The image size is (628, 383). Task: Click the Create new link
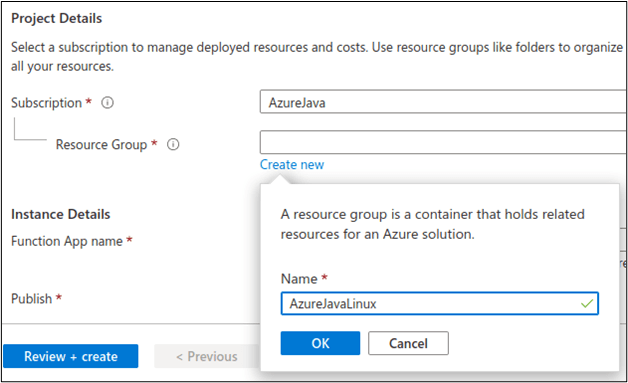click(x=292, y=165)
